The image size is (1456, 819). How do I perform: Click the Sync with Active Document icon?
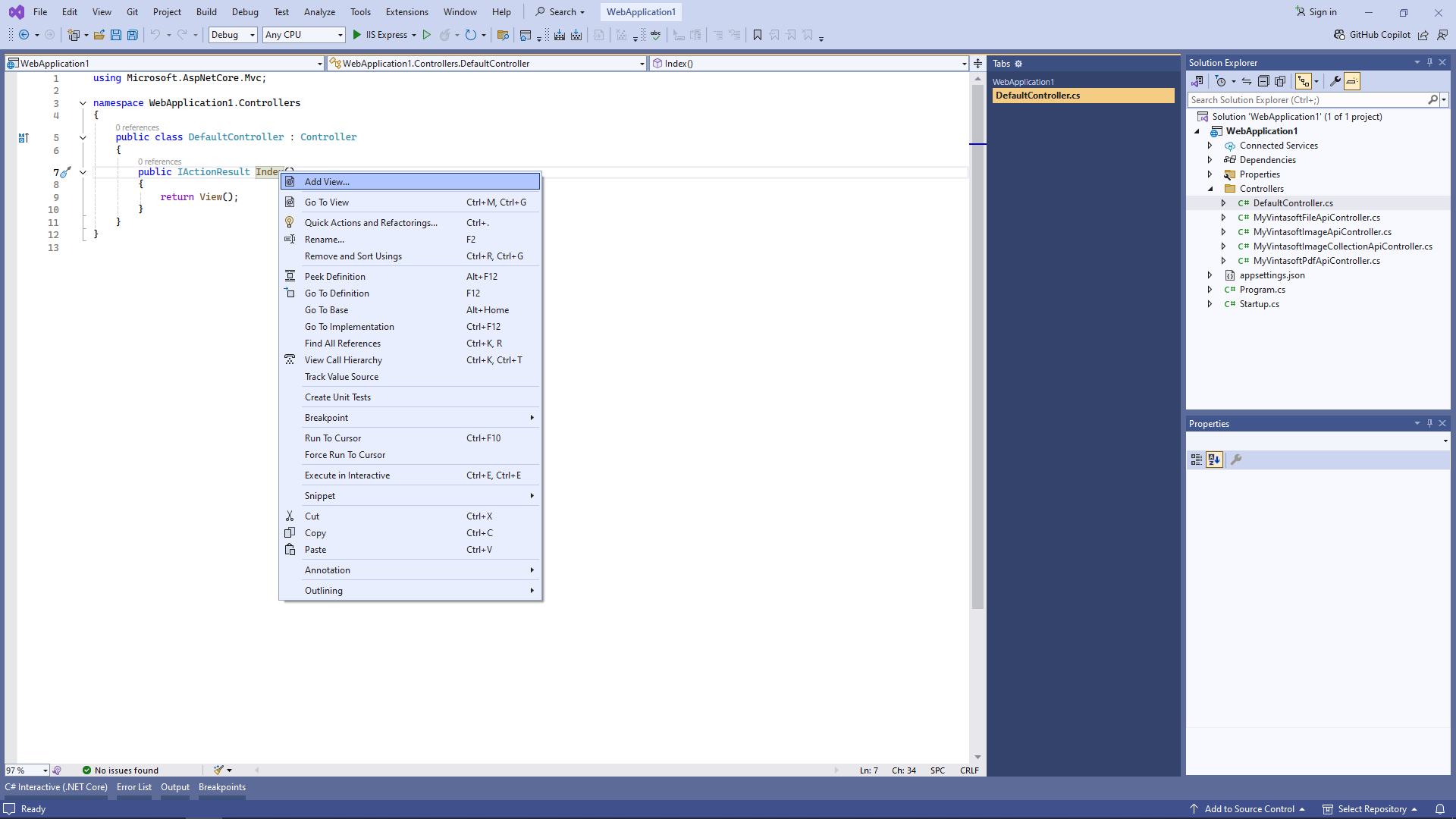pyautogui.click(x=1247, y=81)
